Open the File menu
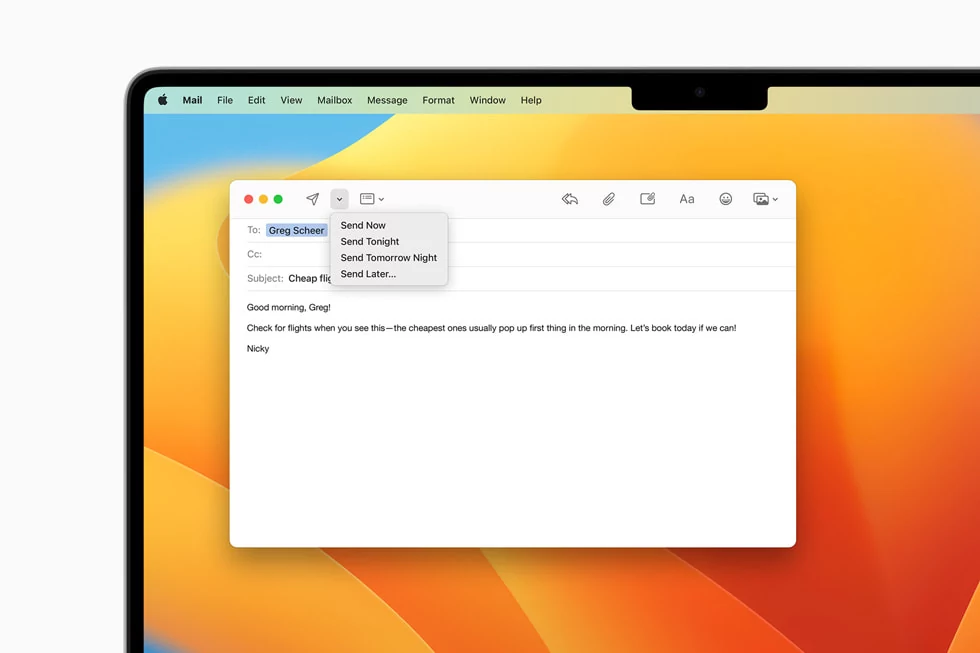The image size is (980, 653). pyautogui.click(x=225, y=100)
